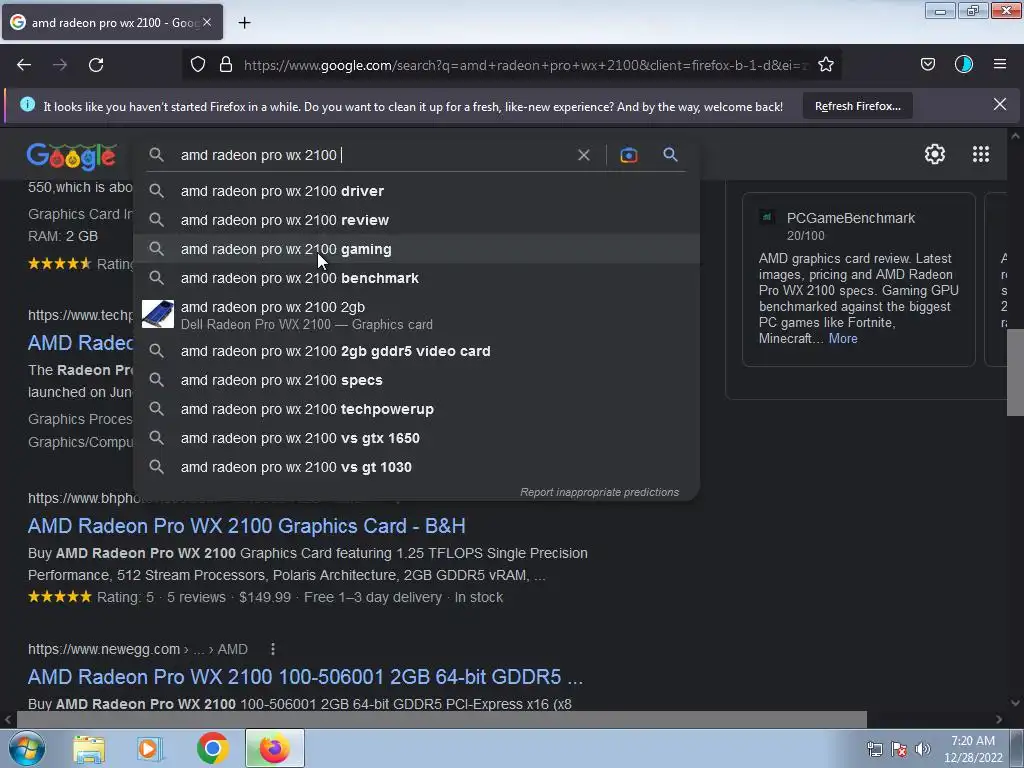Click the Refresh Firefox button

point(857,106)
